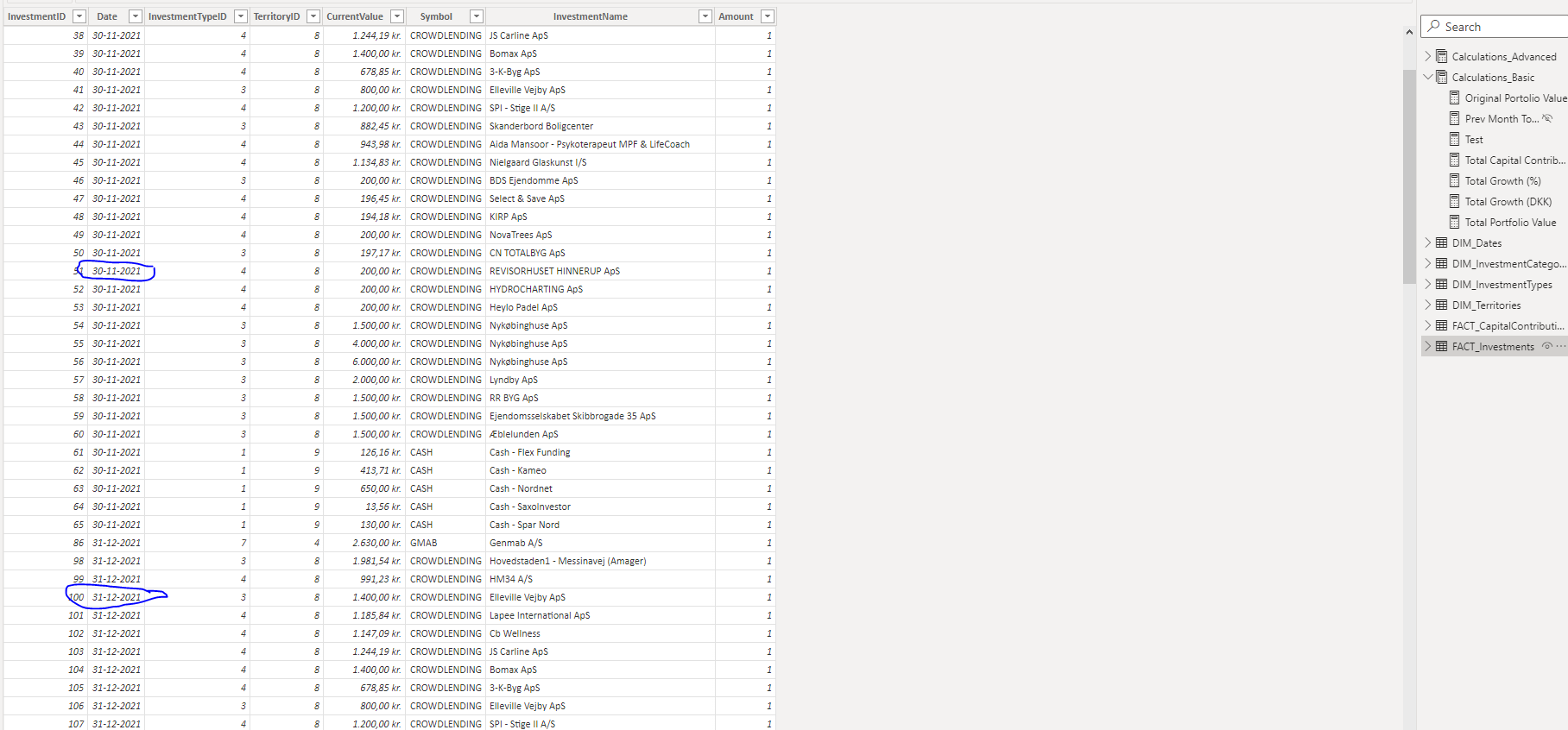Click the DIM_Dates table icon

[1442, 242]
